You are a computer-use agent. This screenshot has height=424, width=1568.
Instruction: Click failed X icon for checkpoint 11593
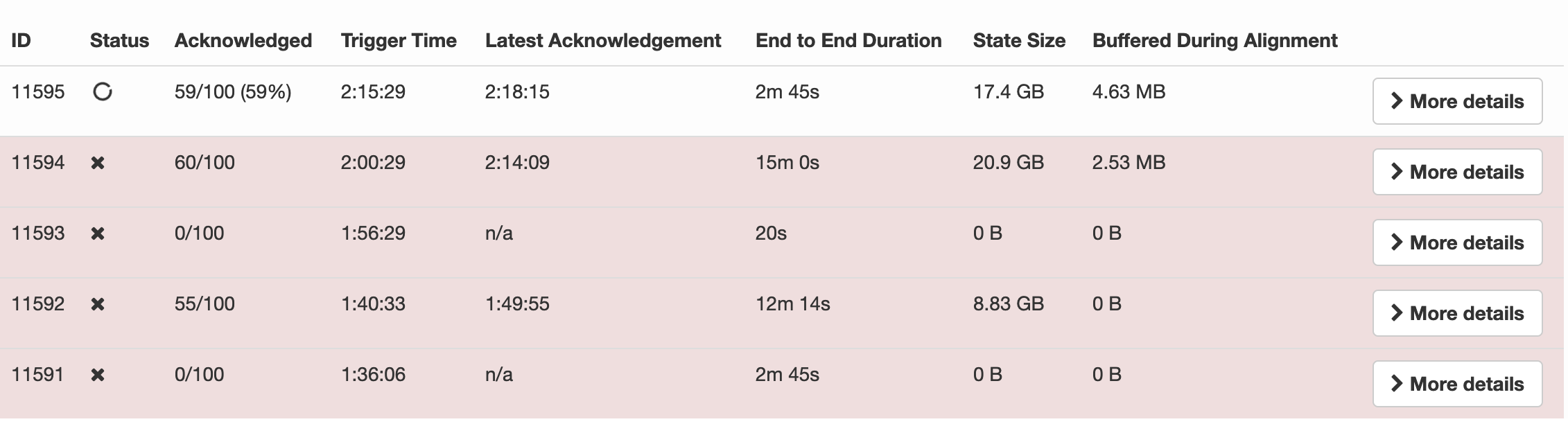(98, 233)
